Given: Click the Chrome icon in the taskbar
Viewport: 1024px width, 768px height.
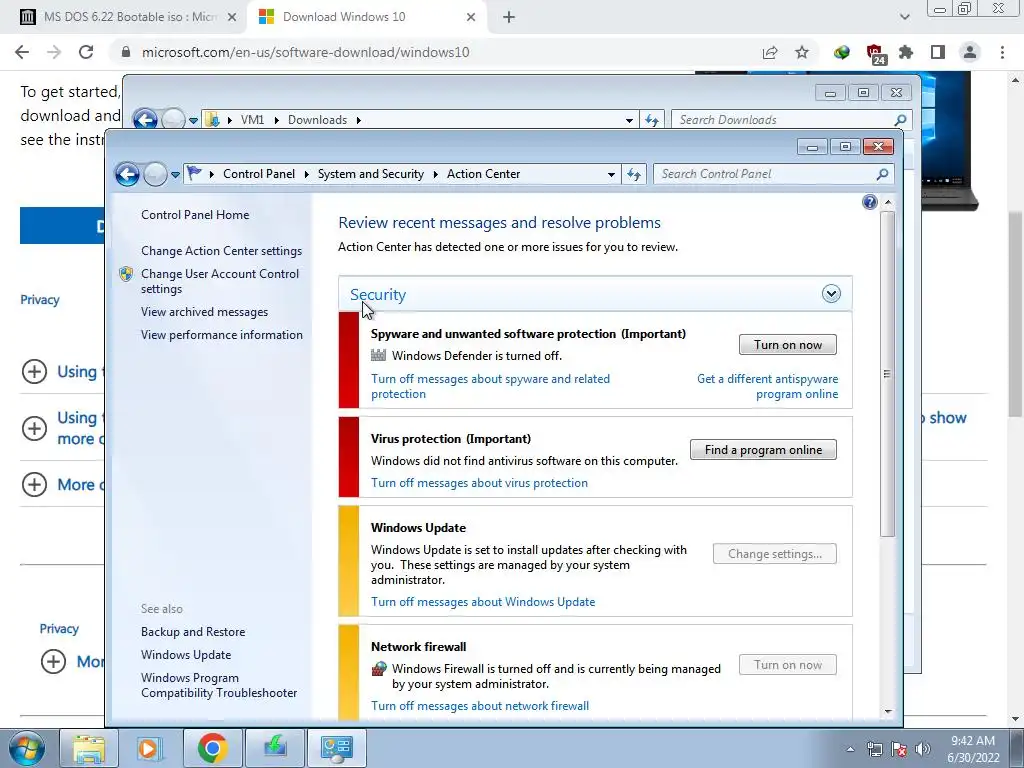Looking at the screenshot, I should tap(212, 748).
